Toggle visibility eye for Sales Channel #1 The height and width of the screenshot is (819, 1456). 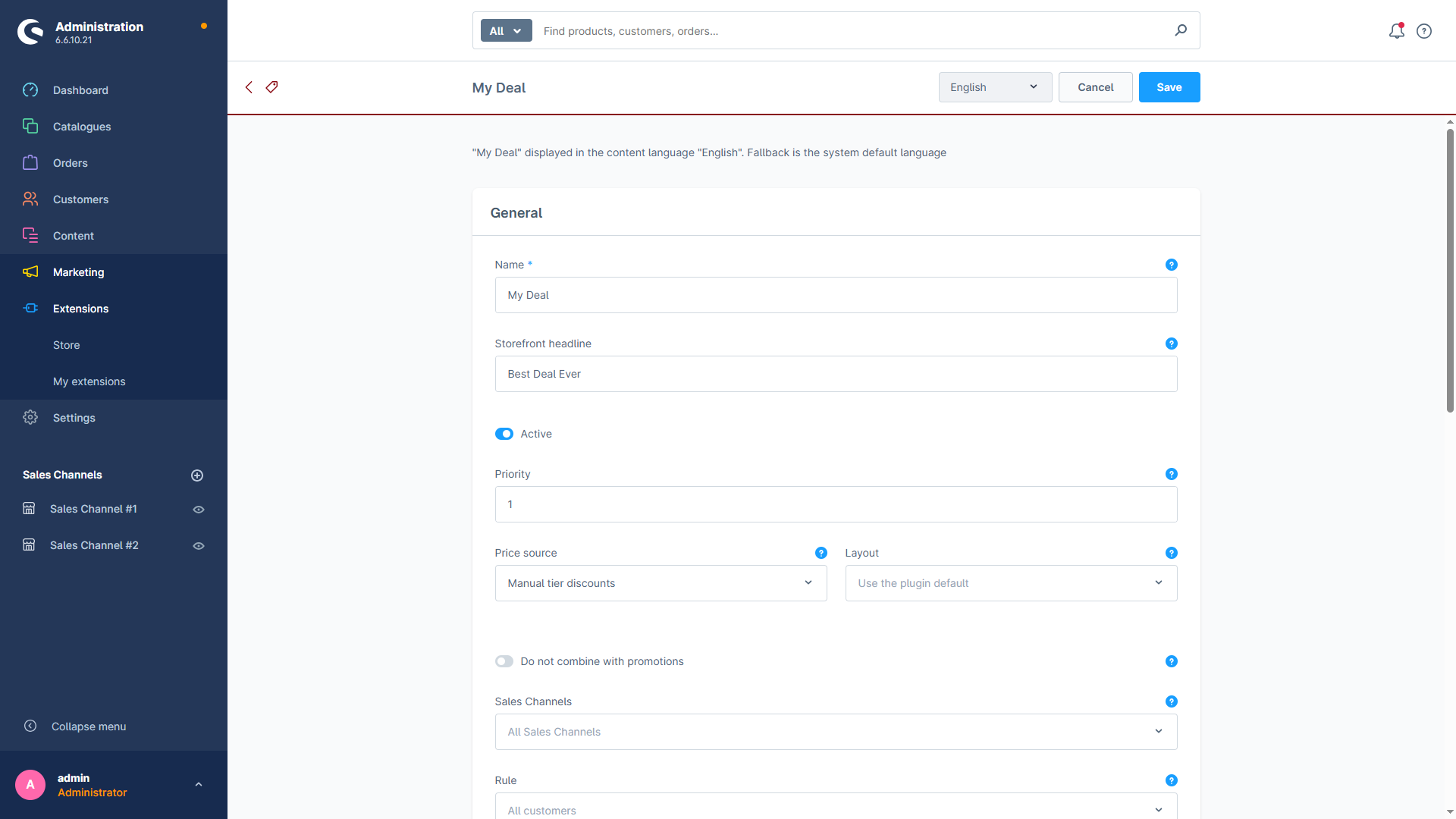click(199, 510)
